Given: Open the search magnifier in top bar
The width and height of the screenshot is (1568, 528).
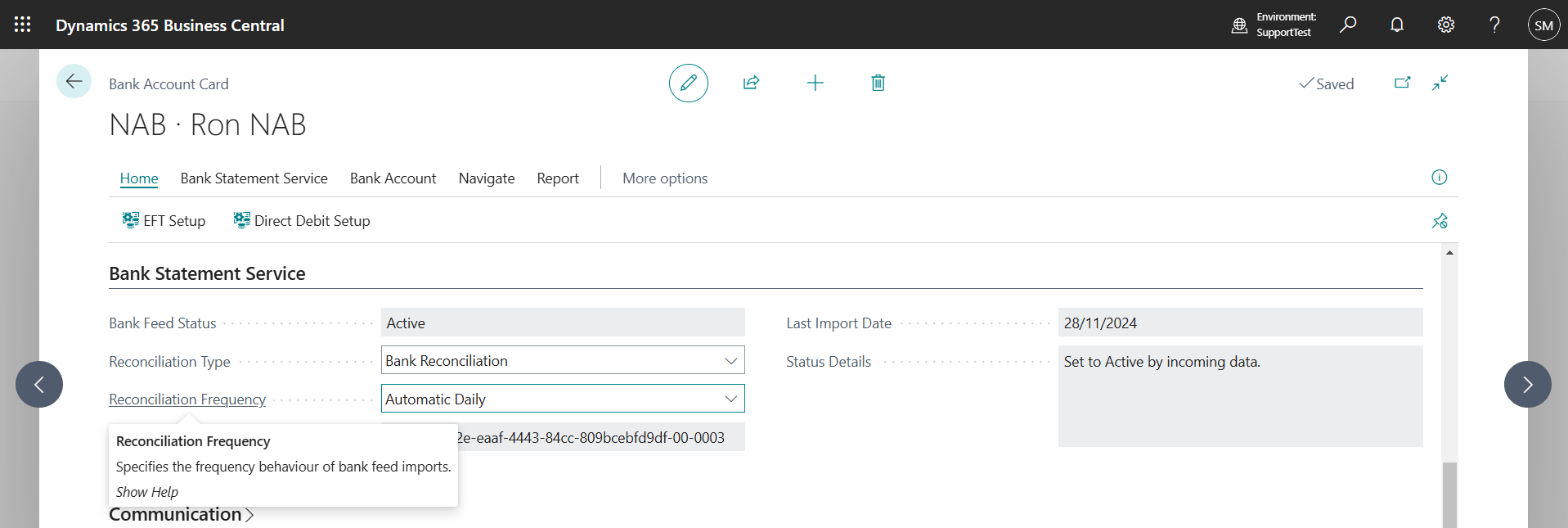Looking at the screenshot, I should coord(1348,25).
